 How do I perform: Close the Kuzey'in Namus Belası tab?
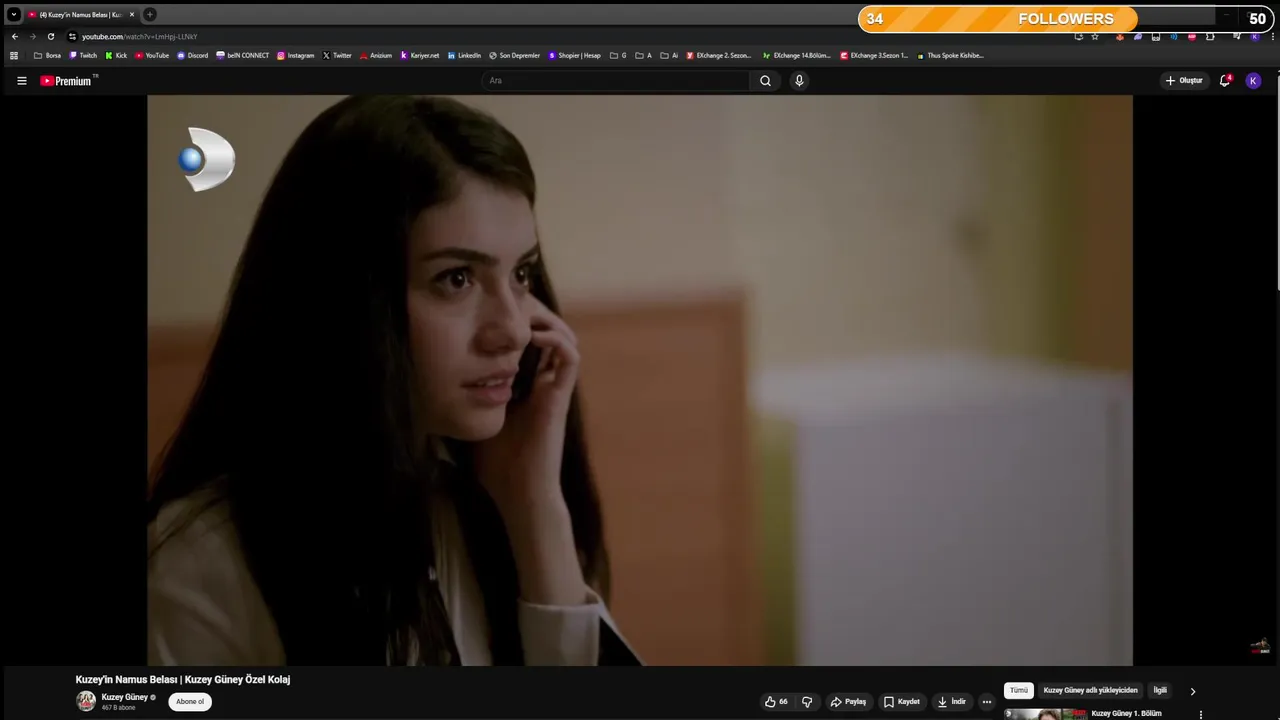131,15
